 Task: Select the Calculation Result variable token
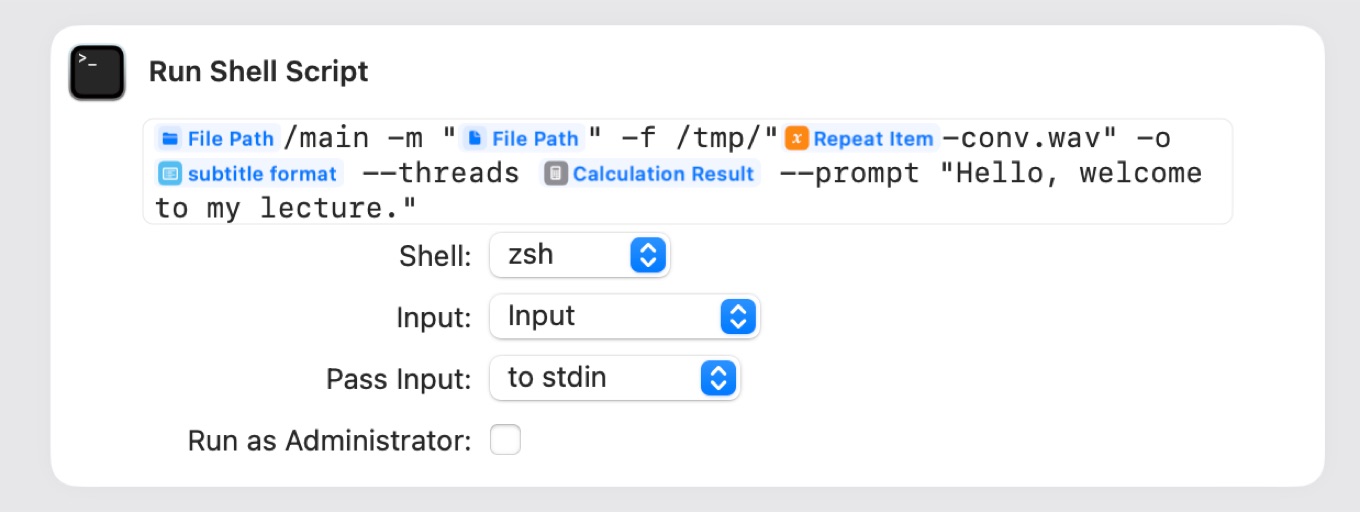(x=651, y=173)
